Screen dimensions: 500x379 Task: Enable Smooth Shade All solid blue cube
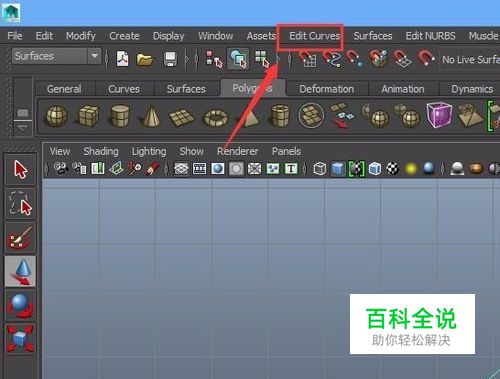[338, 169]
